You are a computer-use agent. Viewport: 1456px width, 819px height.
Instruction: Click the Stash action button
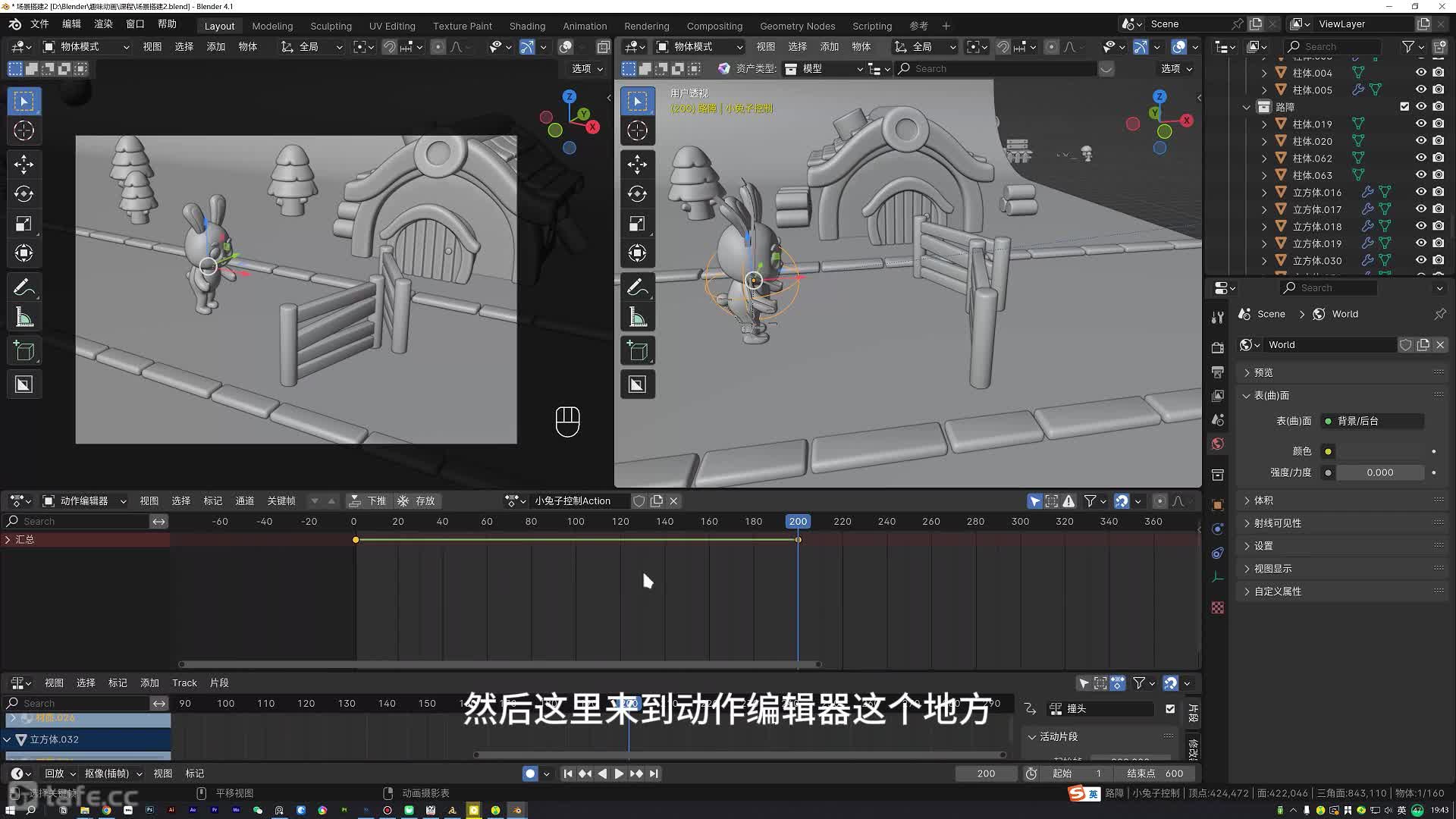pyautogui.click(x=417, y=500)
